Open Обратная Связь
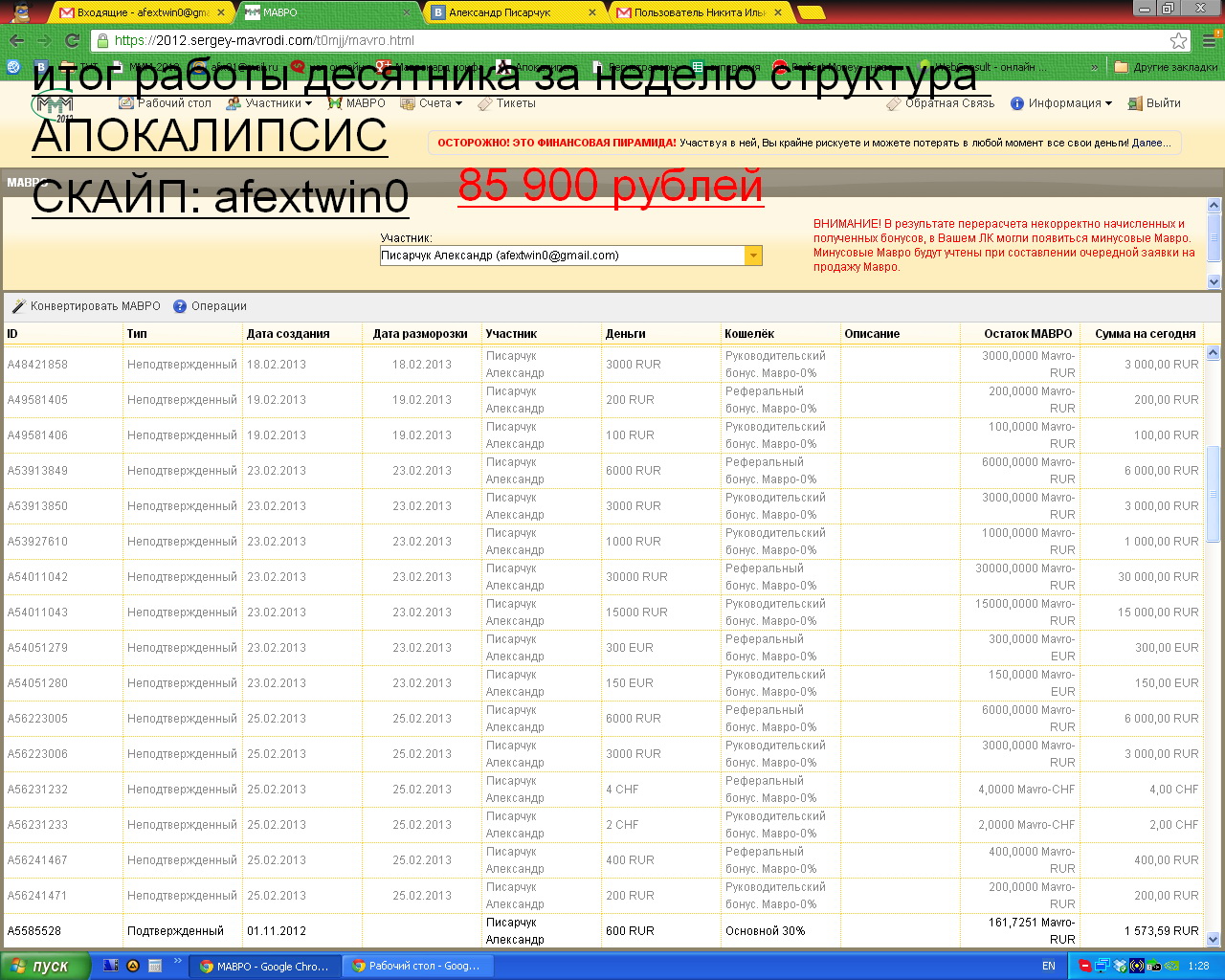The height and width of the screenshot is (980, 1225). click(x=940, y=103)
